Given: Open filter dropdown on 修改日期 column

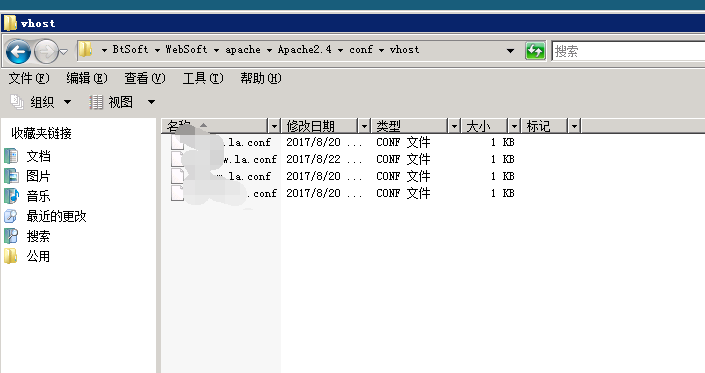Looking at the screenshot, I should pos(364,126).
